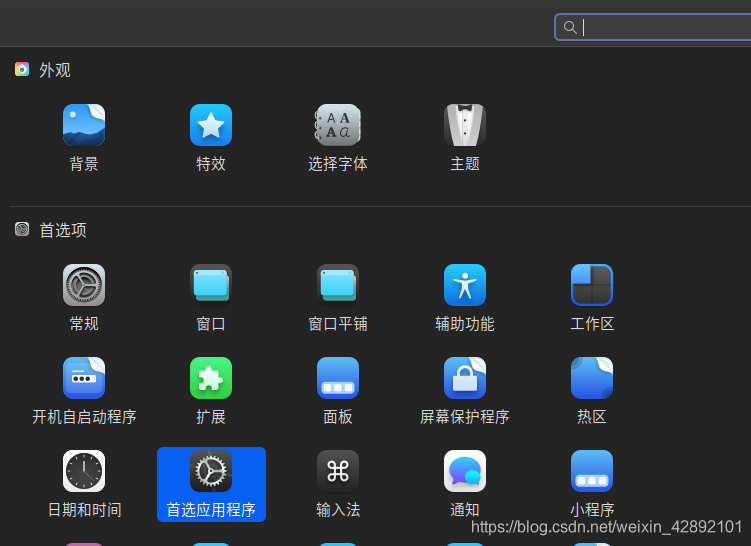Open the 背景 background settings
This screenshot has width=751, height=546.
click(x=84, y=137)
